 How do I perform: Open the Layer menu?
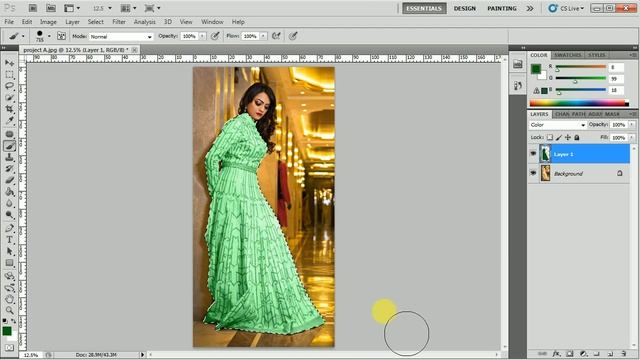coord(72,22)
